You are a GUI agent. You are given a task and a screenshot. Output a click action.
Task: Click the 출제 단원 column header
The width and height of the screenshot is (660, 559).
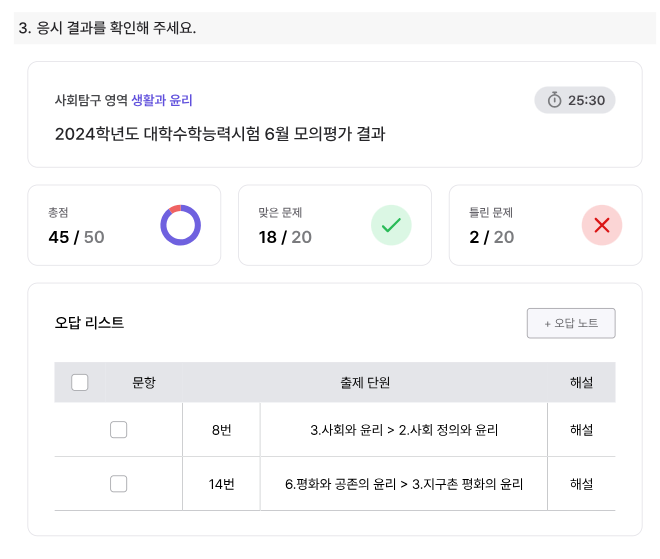pyautogui.click(x=365, y=383)
